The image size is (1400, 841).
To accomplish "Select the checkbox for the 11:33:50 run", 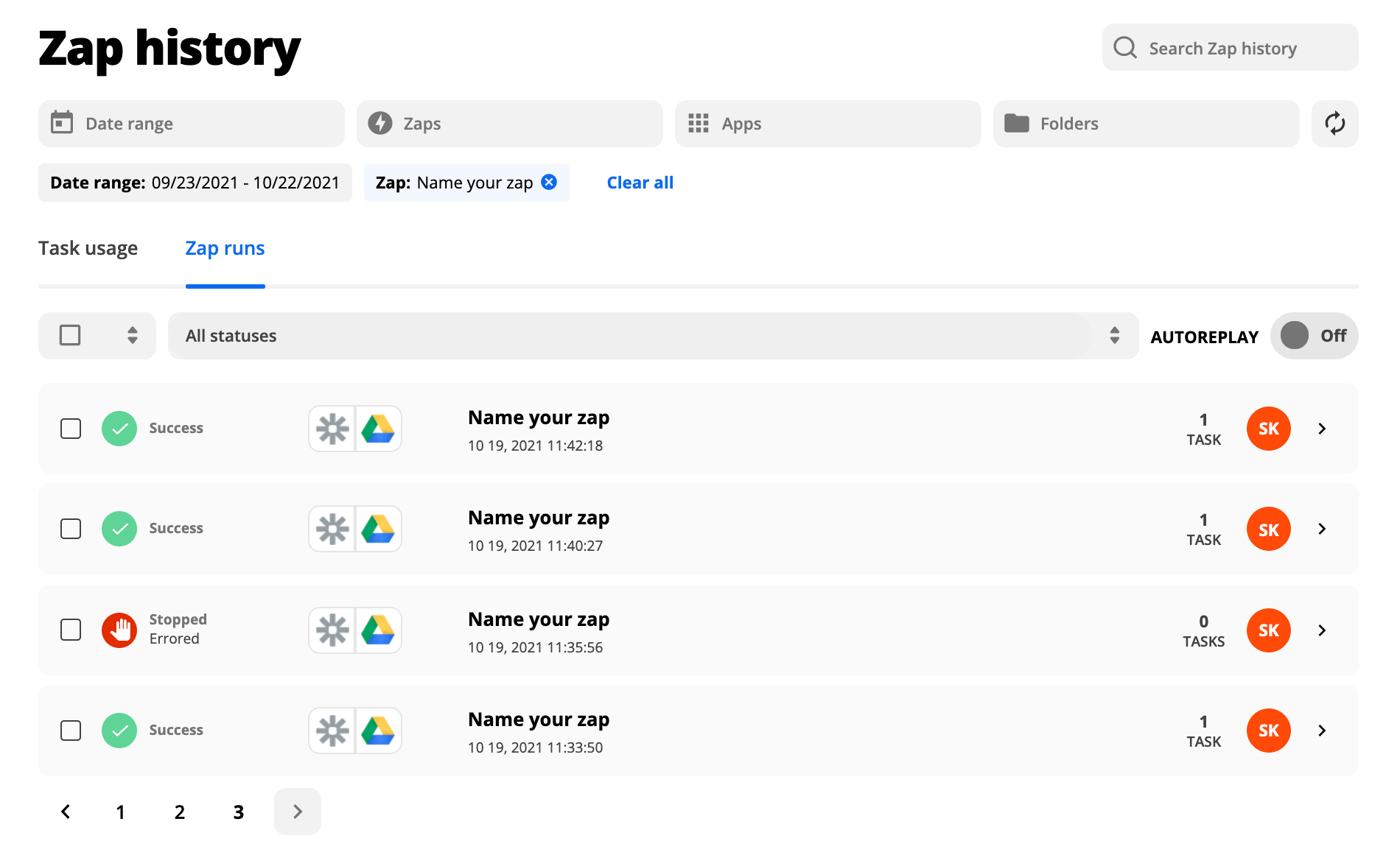I will (71, 731).
